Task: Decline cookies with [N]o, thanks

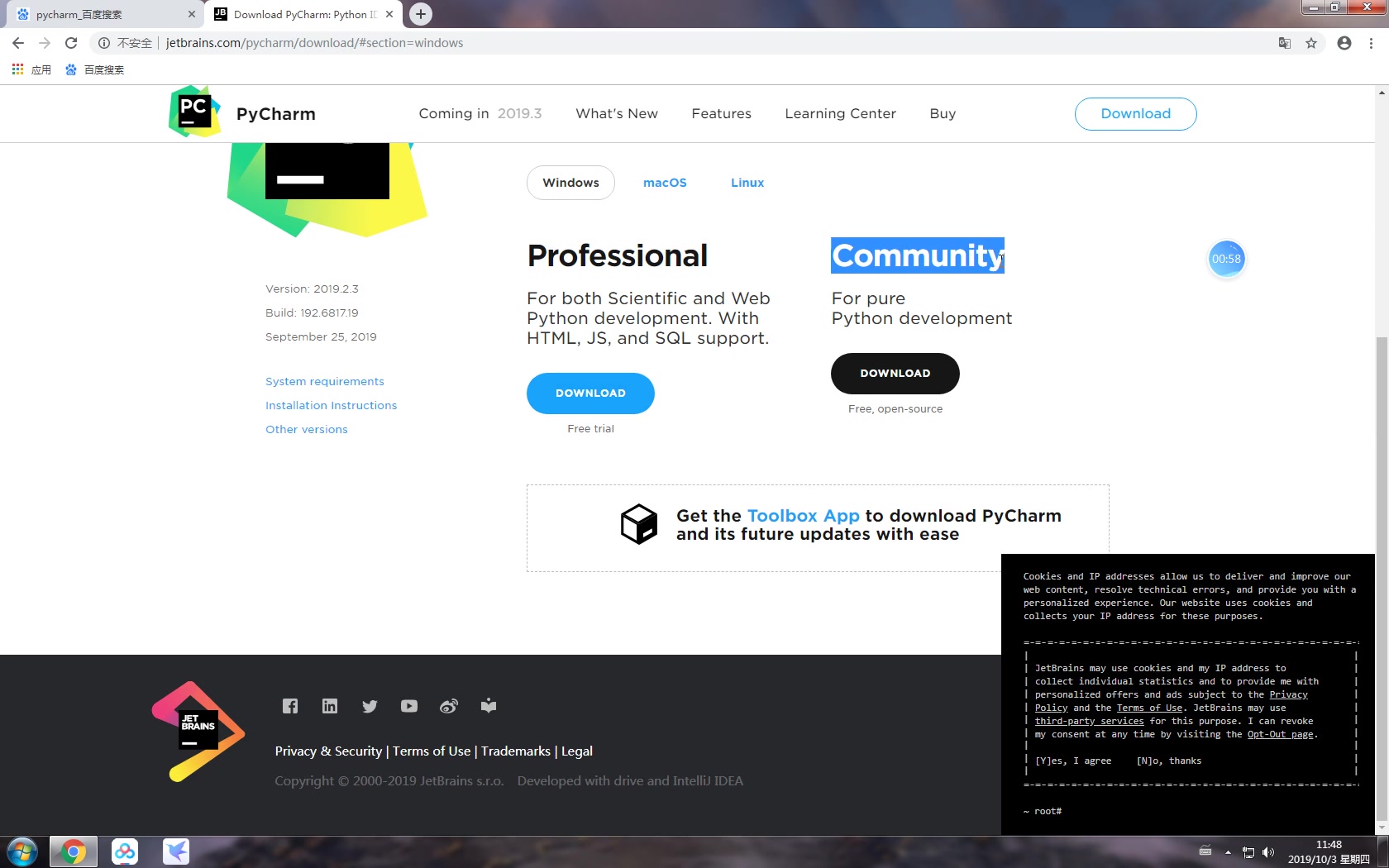Action: [1169, 761]
